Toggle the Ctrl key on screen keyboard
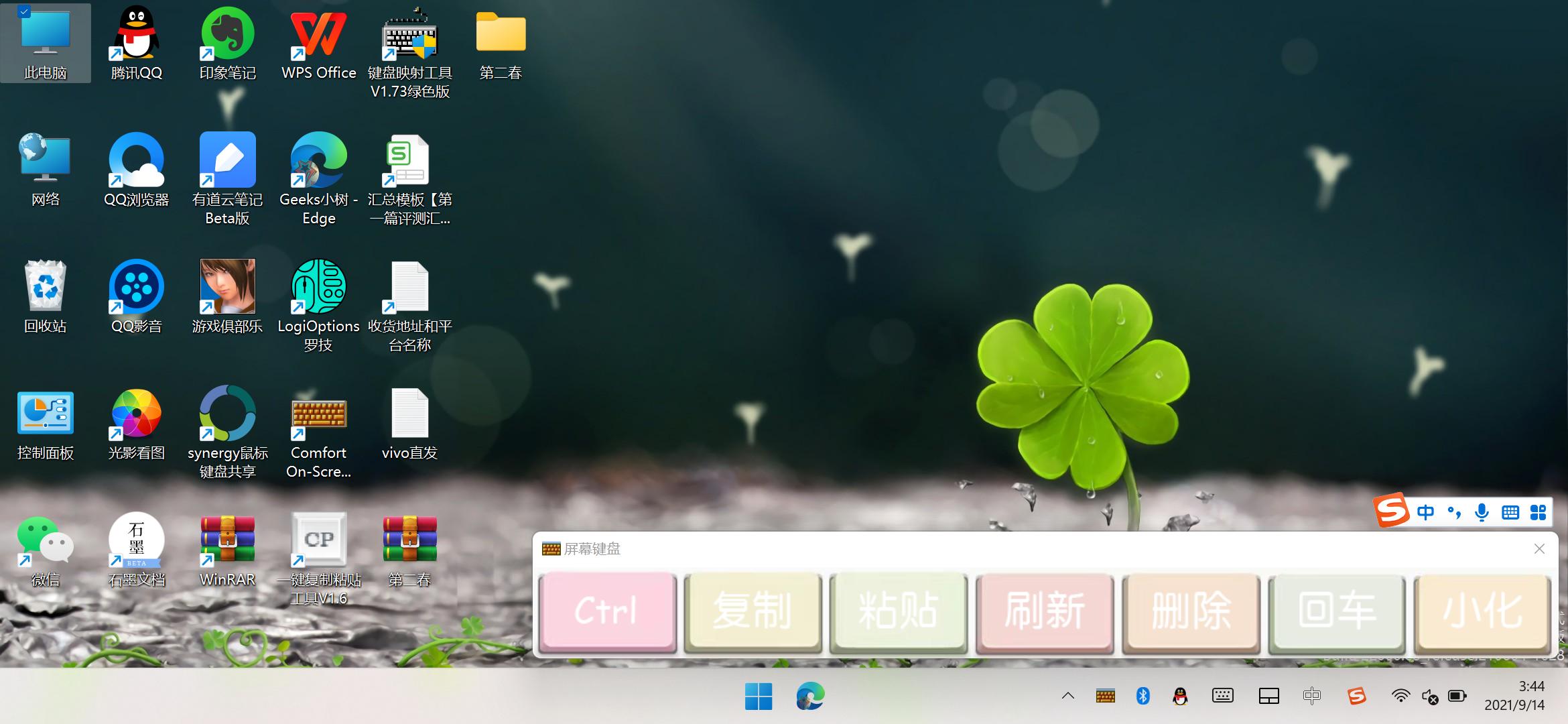 607,611
